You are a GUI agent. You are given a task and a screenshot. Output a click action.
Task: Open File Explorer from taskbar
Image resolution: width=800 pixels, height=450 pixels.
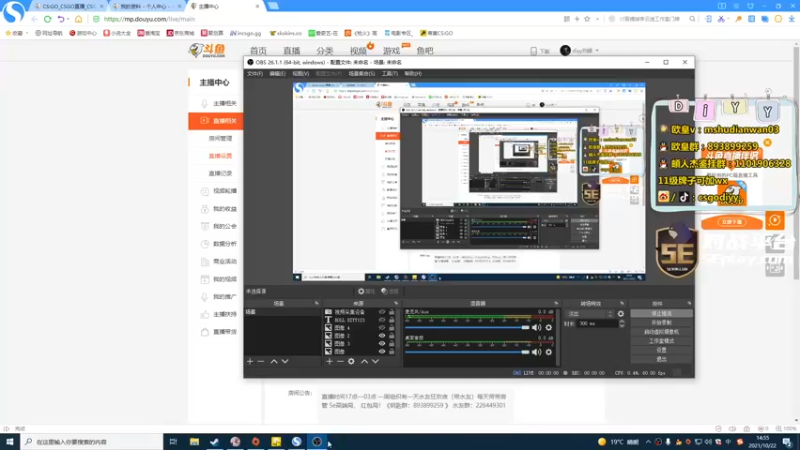pos(194,441)
